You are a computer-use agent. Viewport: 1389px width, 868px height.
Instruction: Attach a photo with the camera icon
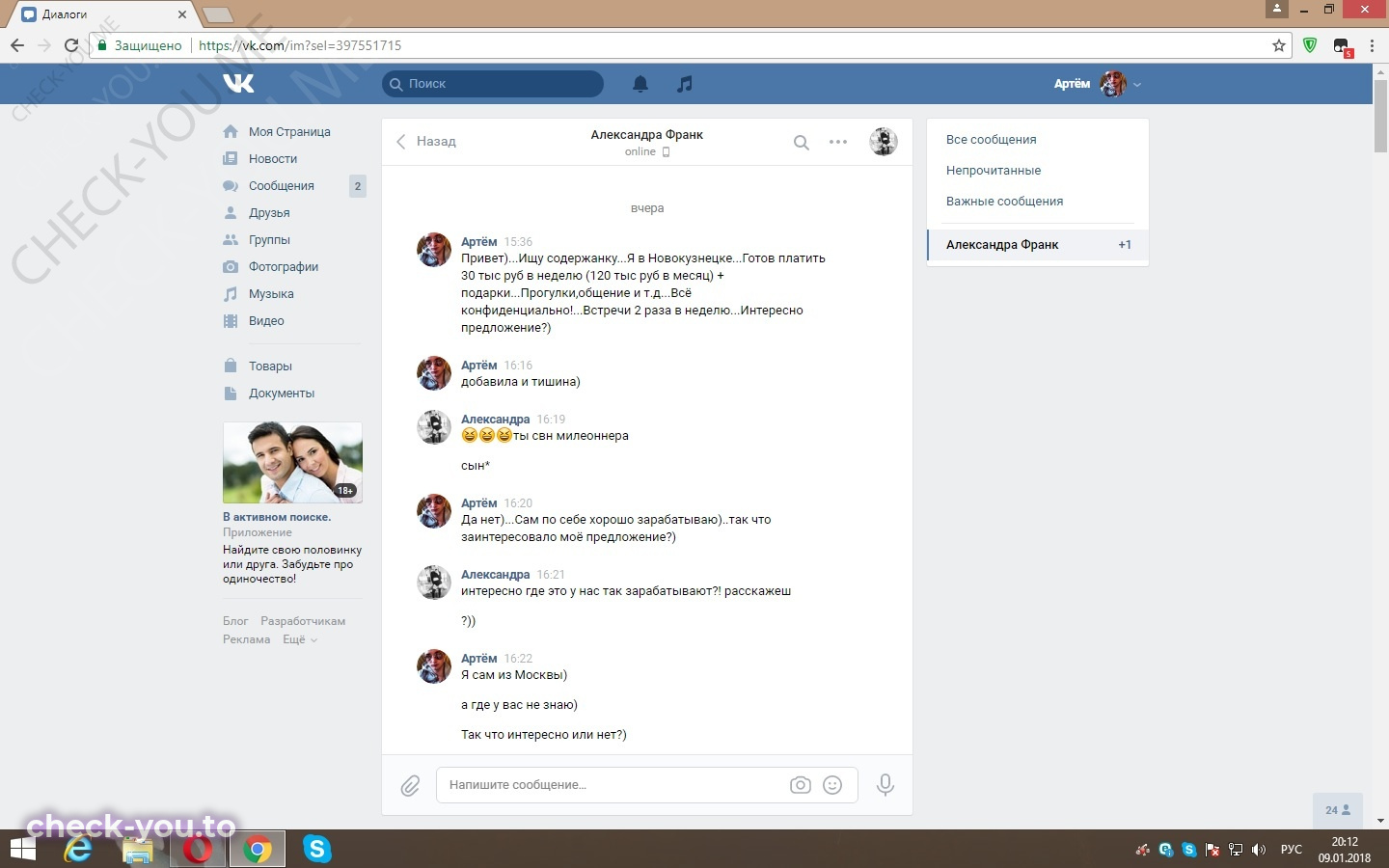coord(801,785)
